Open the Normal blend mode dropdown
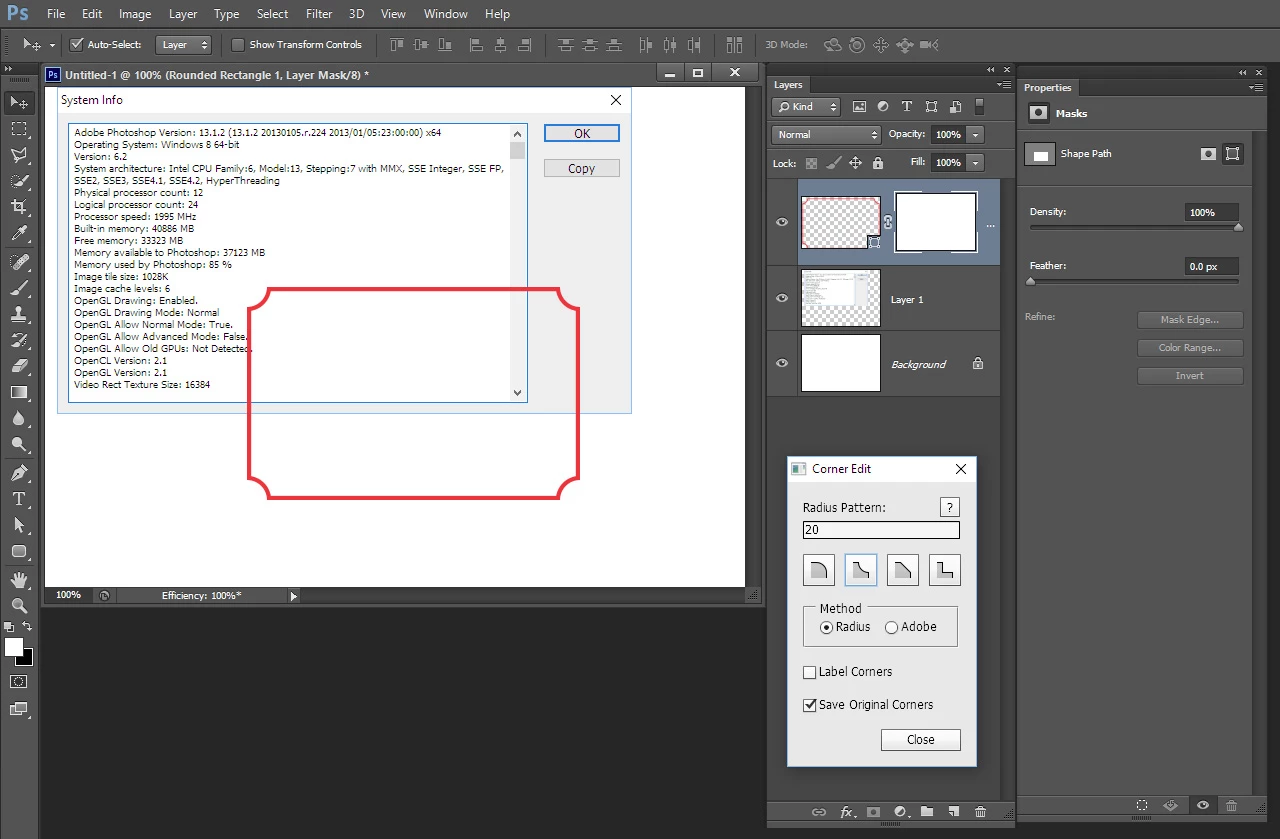The width and height of the screenshot is (1280, 839). click(826, 134)
